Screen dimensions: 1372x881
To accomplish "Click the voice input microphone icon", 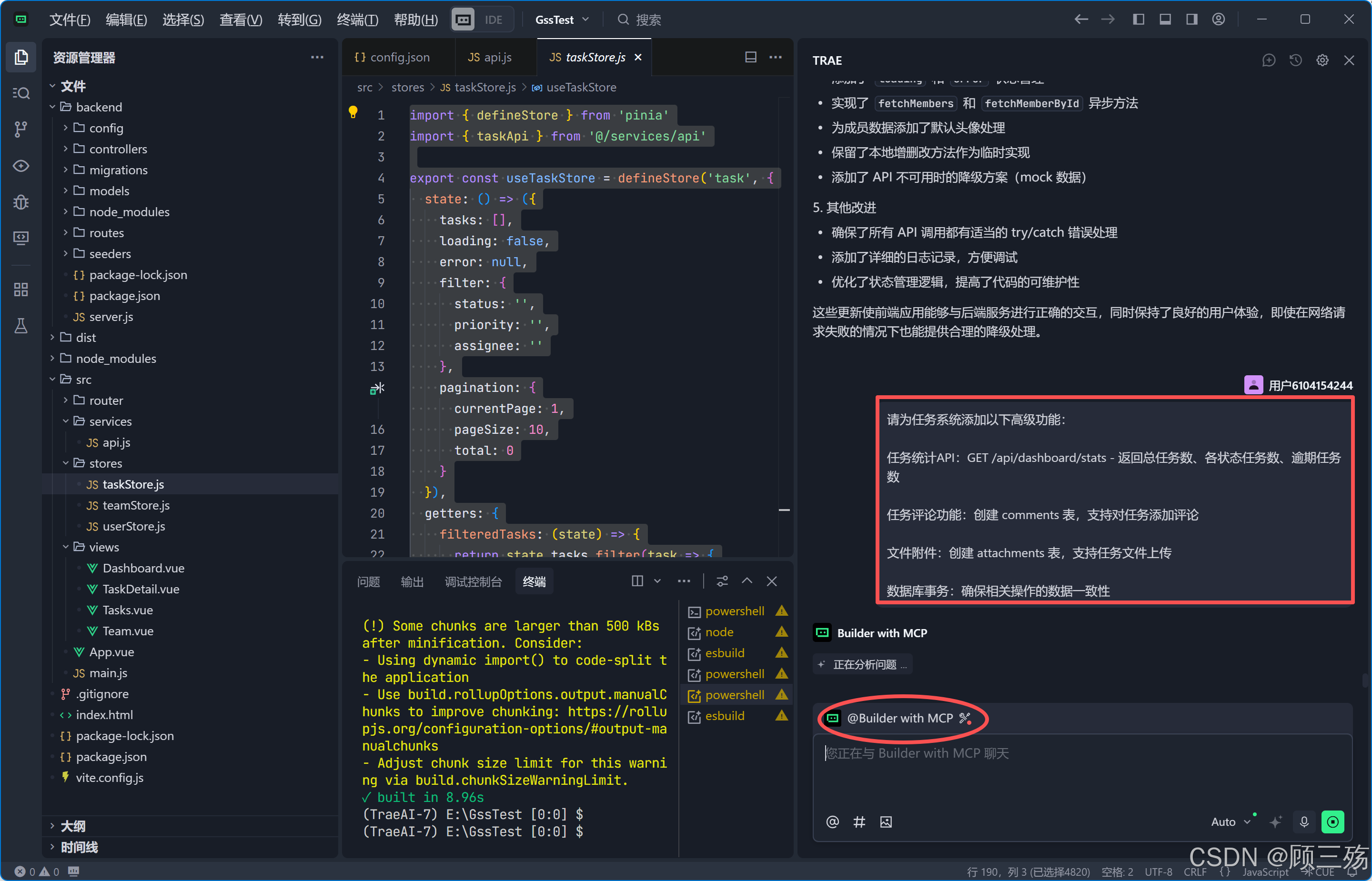I will click(x=1304, y=822).
